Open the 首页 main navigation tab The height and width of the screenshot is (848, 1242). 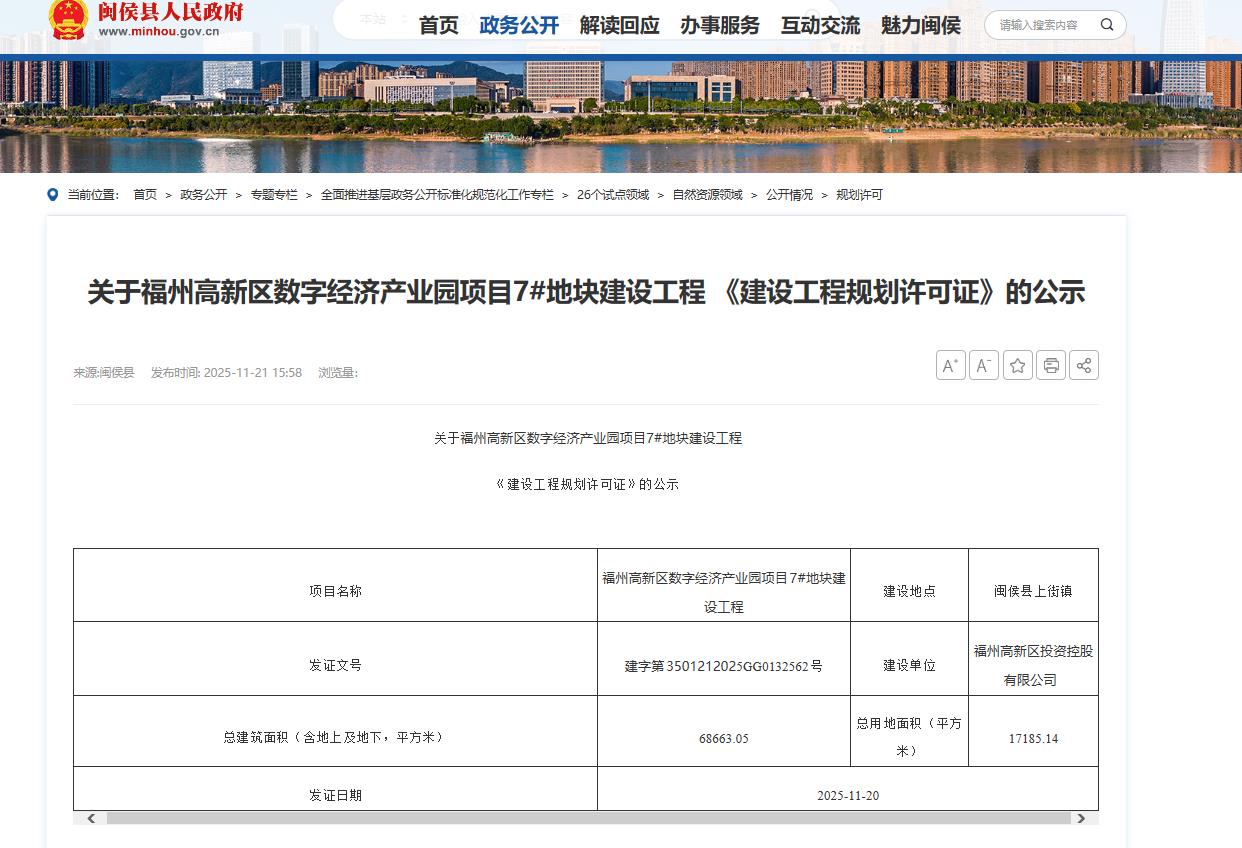[x=438, y=25]
